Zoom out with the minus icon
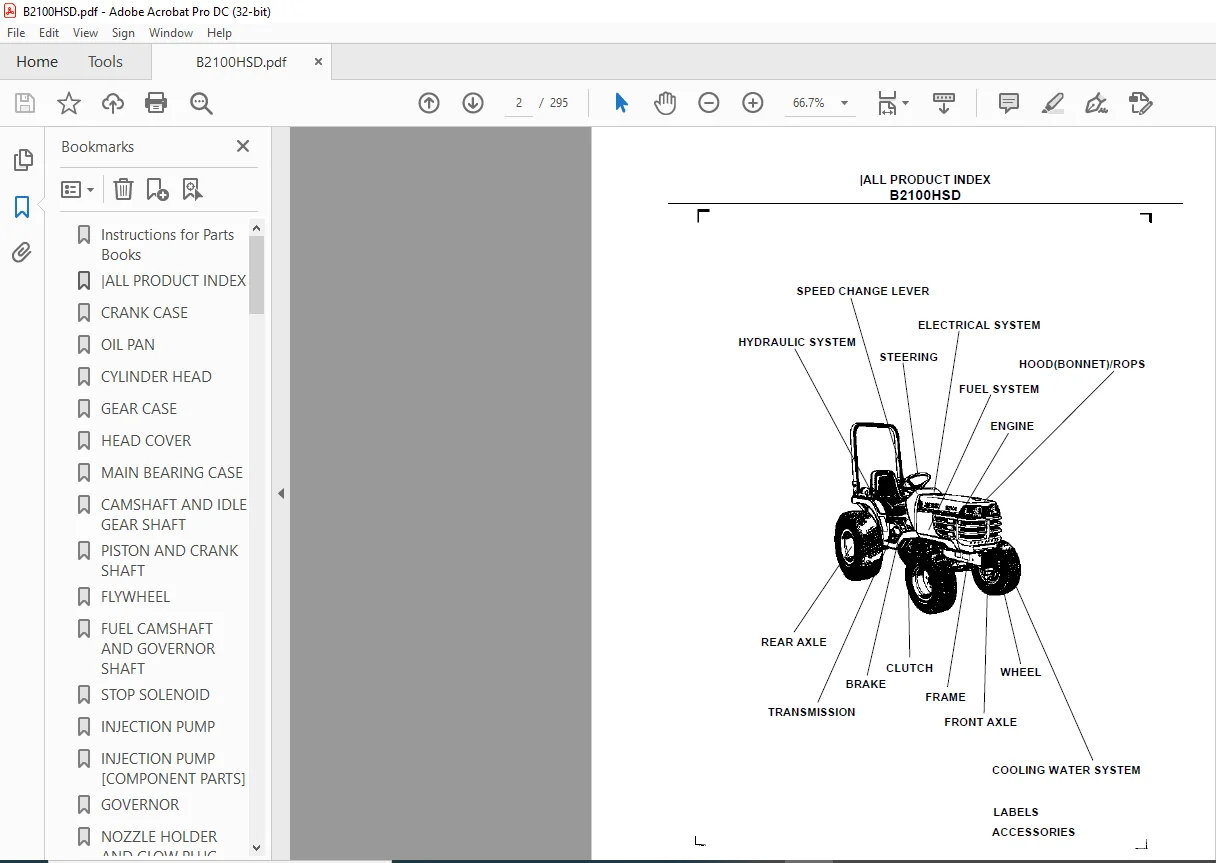This screenshot has width=1216, height=863. point(709,103)
